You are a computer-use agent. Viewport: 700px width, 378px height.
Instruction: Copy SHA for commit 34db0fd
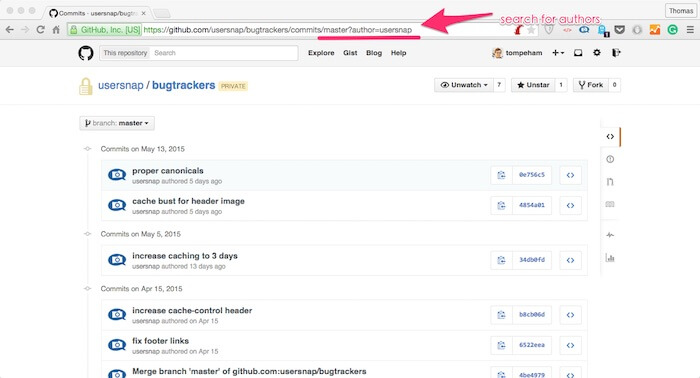[501, 260]
